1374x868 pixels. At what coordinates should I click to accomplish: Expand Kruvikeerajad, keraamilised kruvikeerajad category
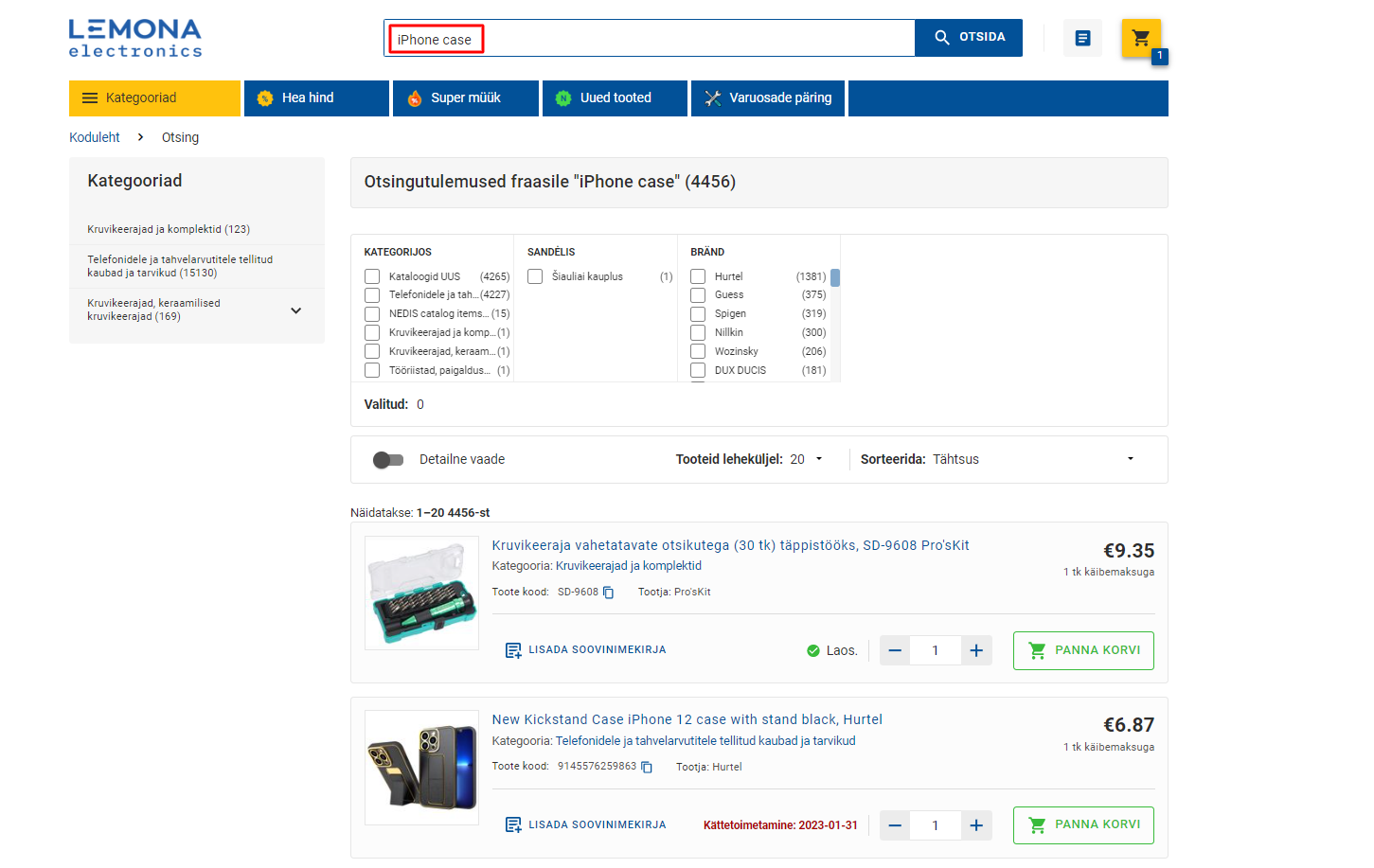pyautogui.click(x=295, y=310)
